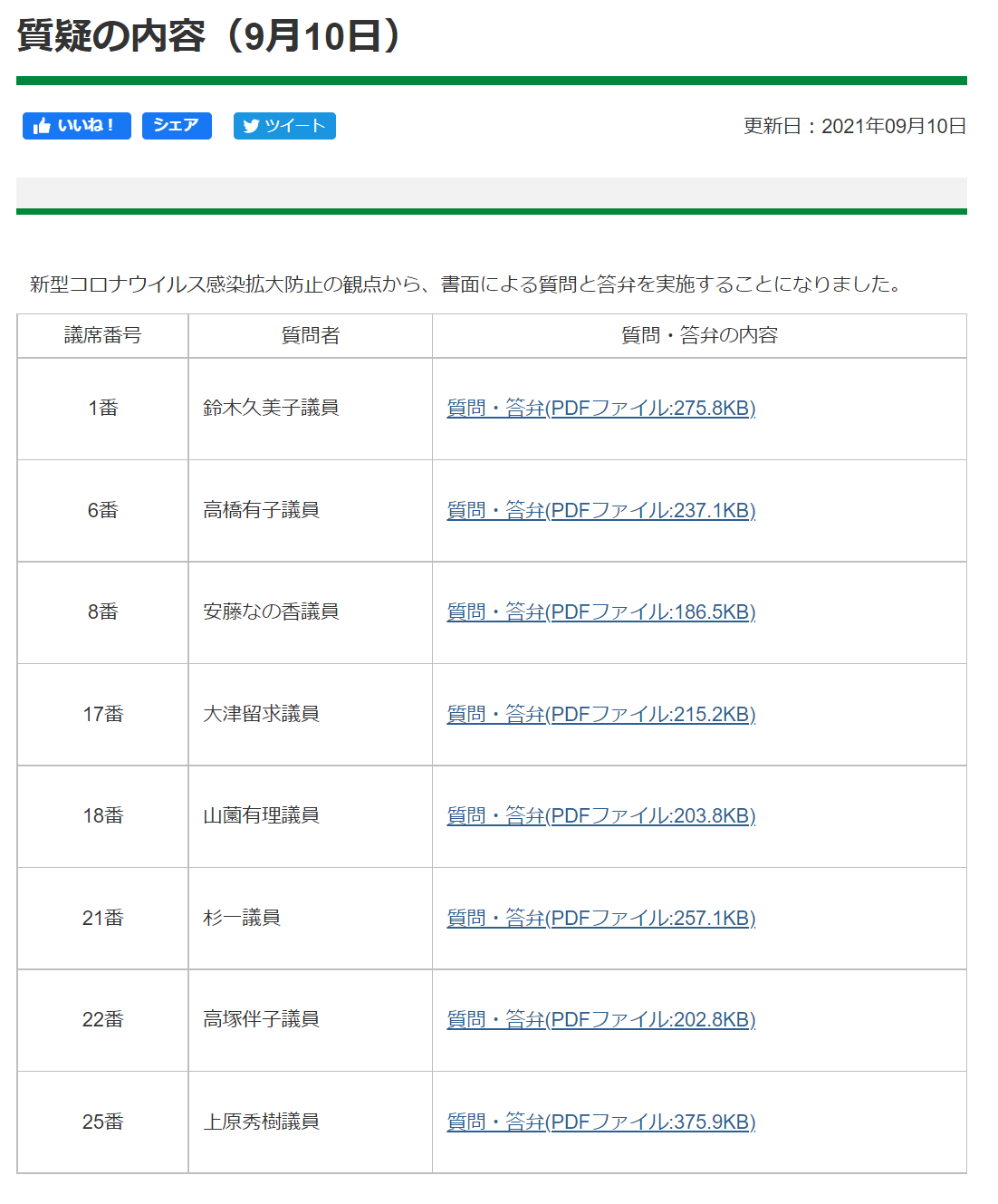The width and height of the screenshot is (998, 1204).
Task: Click the 質問者 column header
Action: (311, 336)
